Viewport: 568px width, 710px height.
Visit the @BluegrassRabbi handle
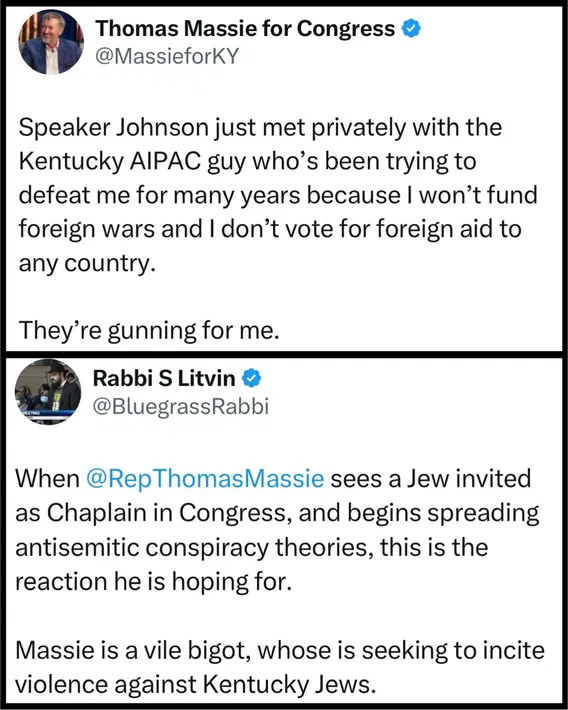click(181, 406)
